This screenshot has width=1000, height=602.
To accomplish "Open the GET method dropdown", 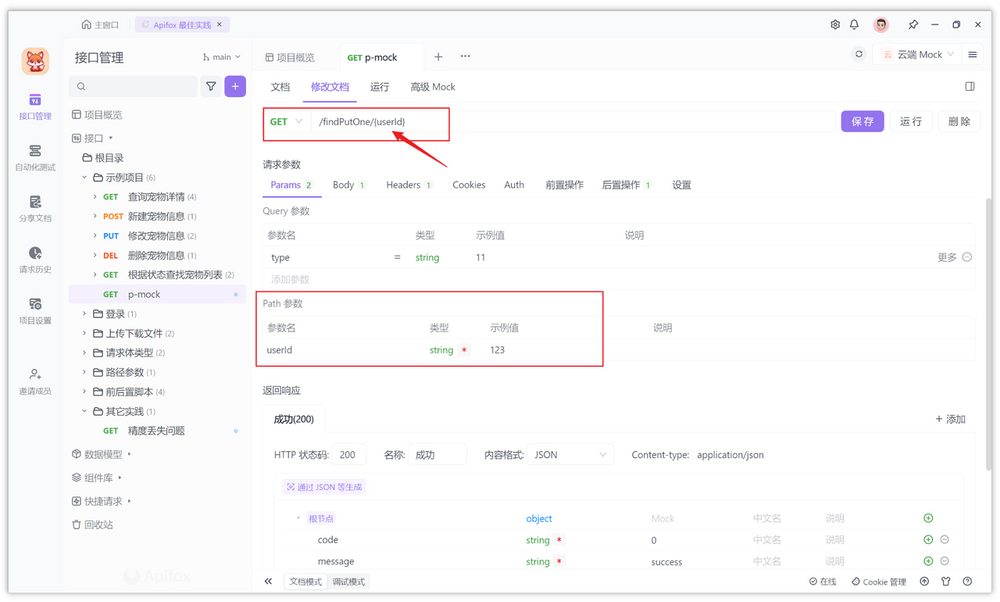I will (286, 122).
